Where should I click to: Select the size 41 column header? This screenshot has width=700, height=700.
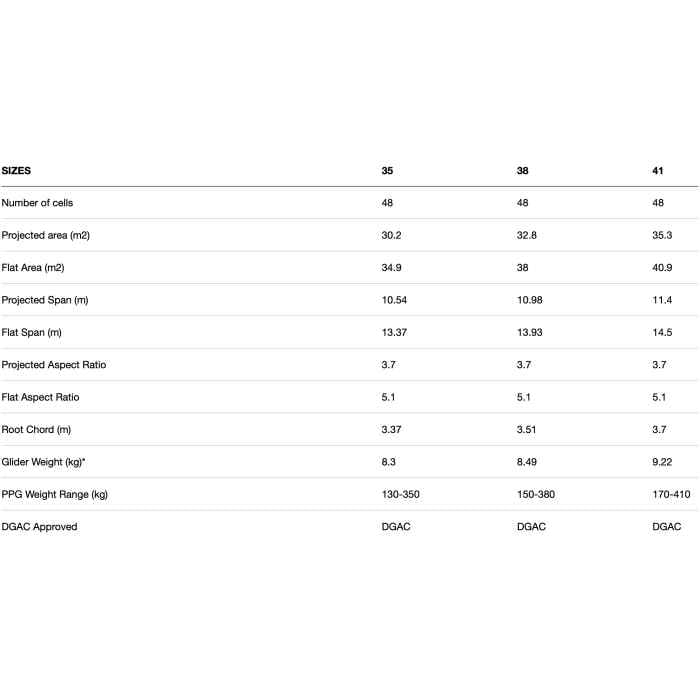[658, 171]
